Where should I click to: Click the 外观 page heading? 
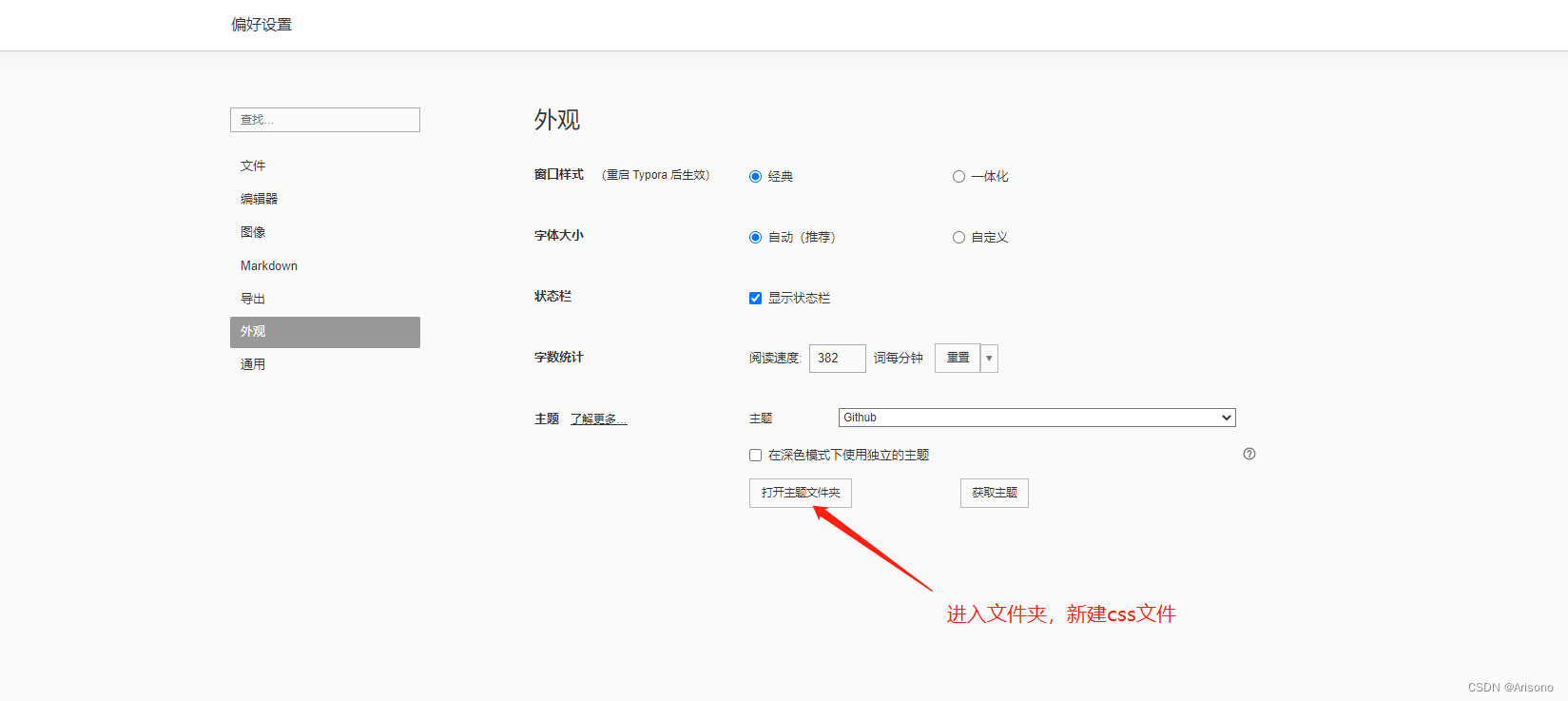[557, 120]
